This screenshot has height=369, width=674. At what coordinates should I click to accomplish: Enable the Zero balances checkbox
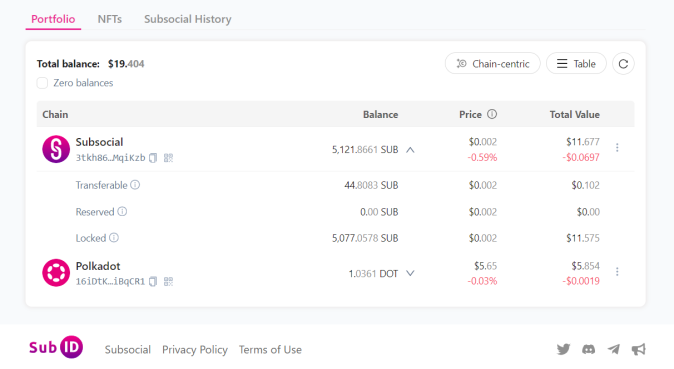pyautogui.click(x=42, y=83)
